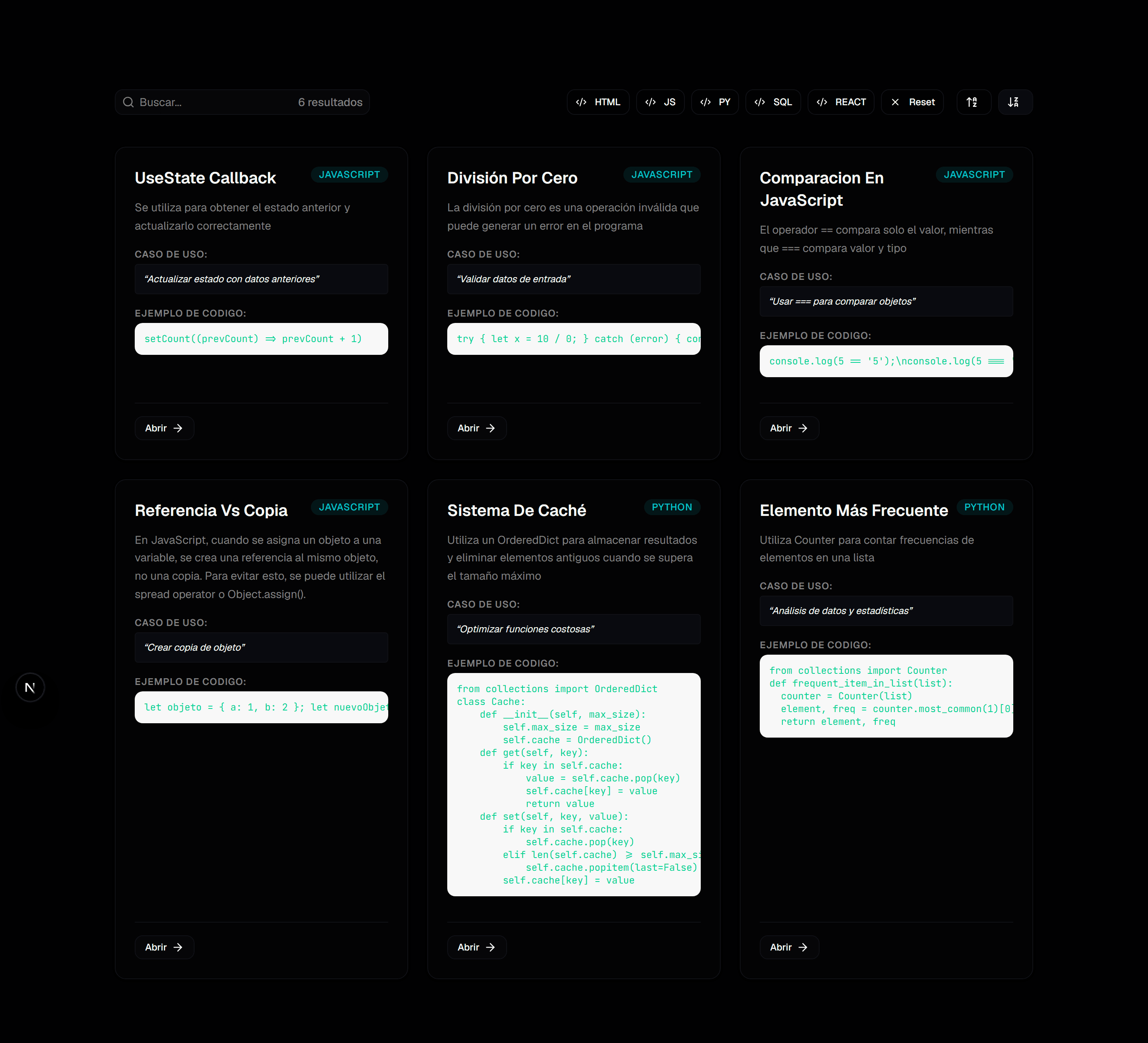Select the console.log comparison code snippet
1148x1043 pixels.
pyautogui.click(x=886, y=361)
